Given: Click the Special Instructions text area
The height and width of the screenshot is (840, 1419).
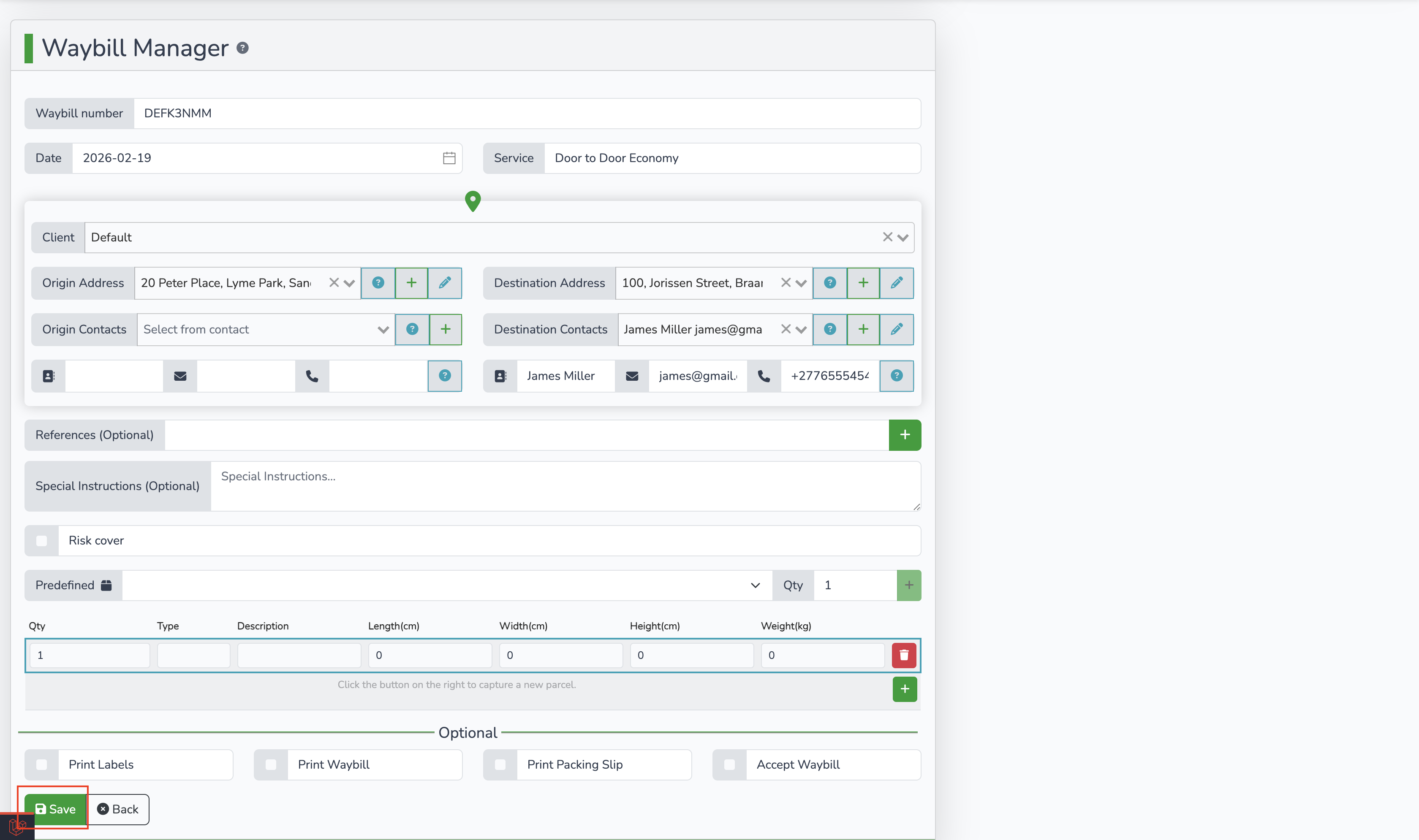Looking at the screenshot, I should [565, 486].
